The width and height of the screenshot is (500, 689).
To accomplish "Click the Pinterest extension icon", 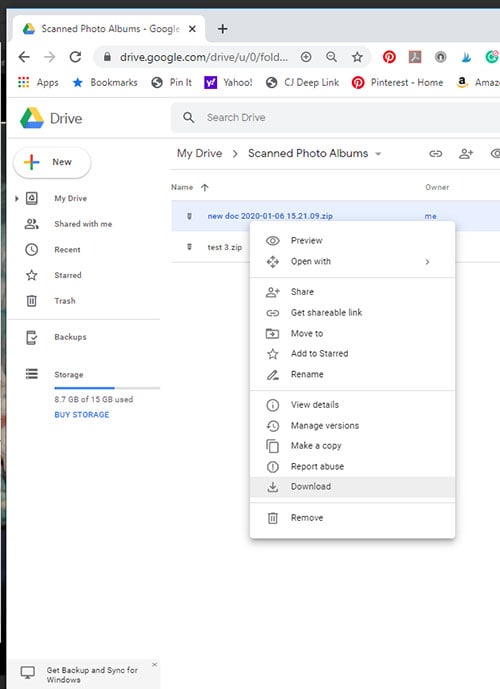I will click(x=389, y=57).
